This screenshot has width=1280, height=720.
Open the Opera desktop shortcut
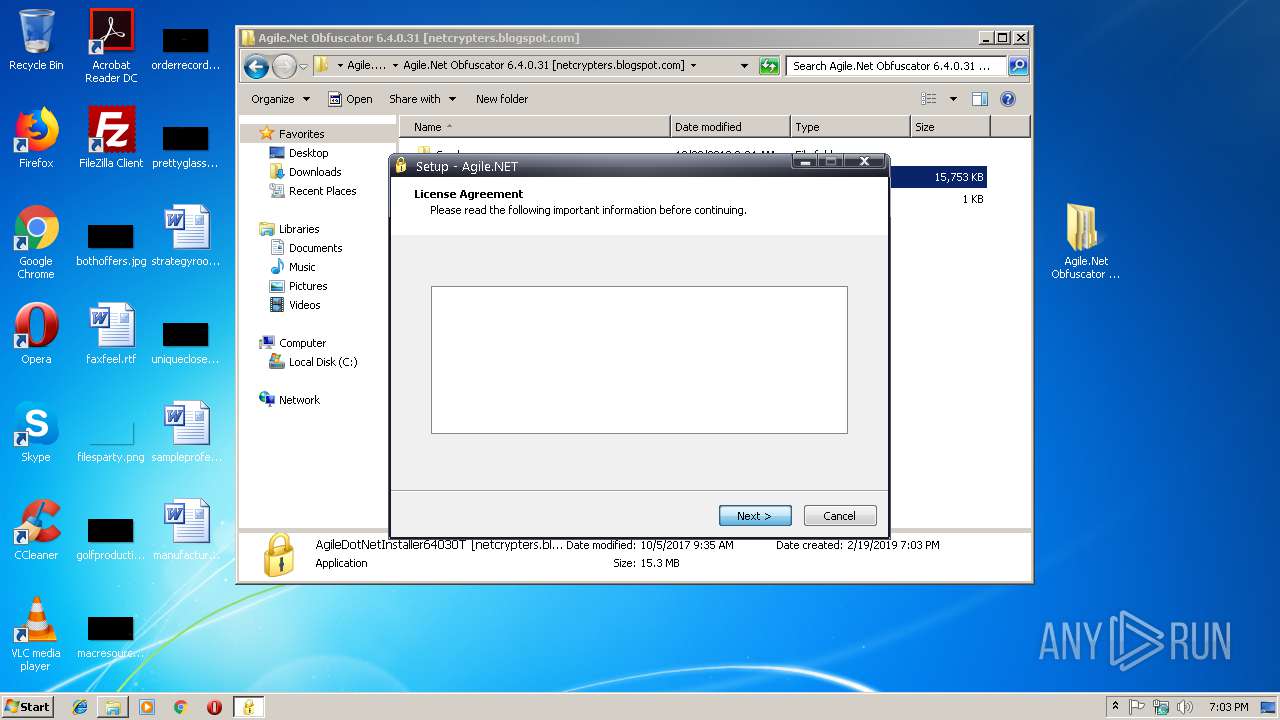(x=36, y=334)
